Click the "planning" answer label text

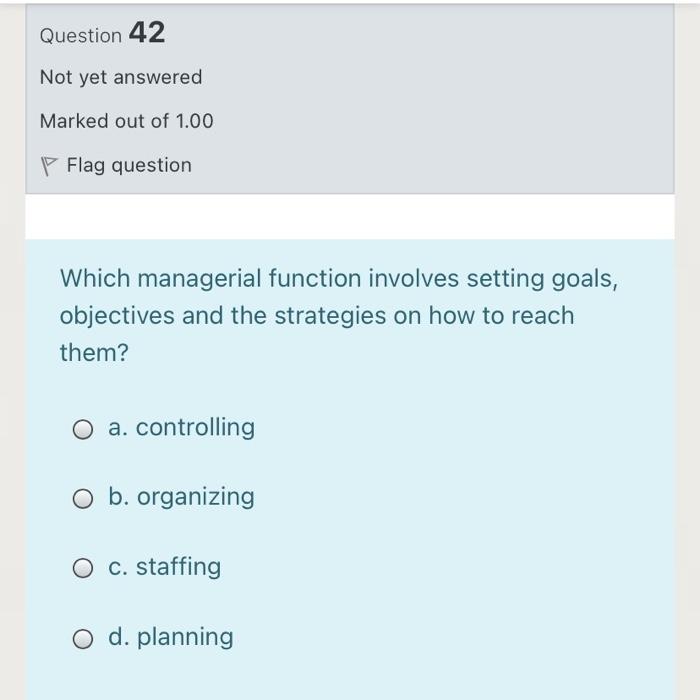click(185, 637)
